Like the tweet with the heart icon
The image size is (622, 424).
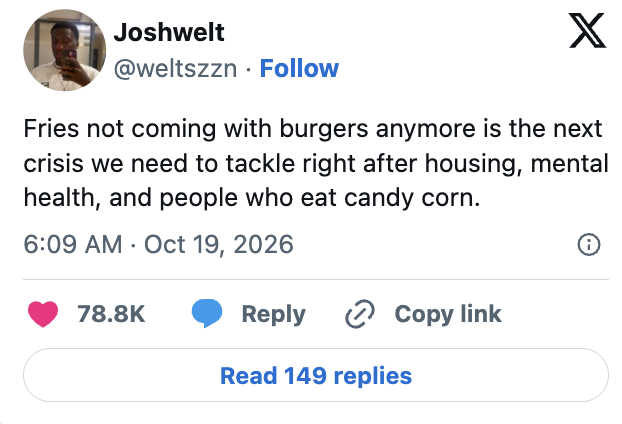tap(43, 314)
